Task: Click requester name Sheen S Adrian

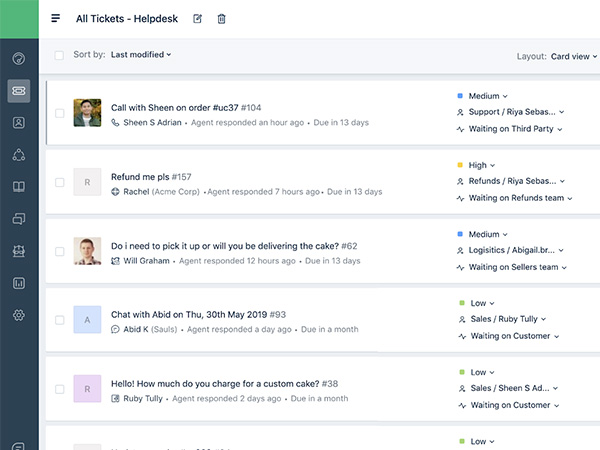Action: 152,123
